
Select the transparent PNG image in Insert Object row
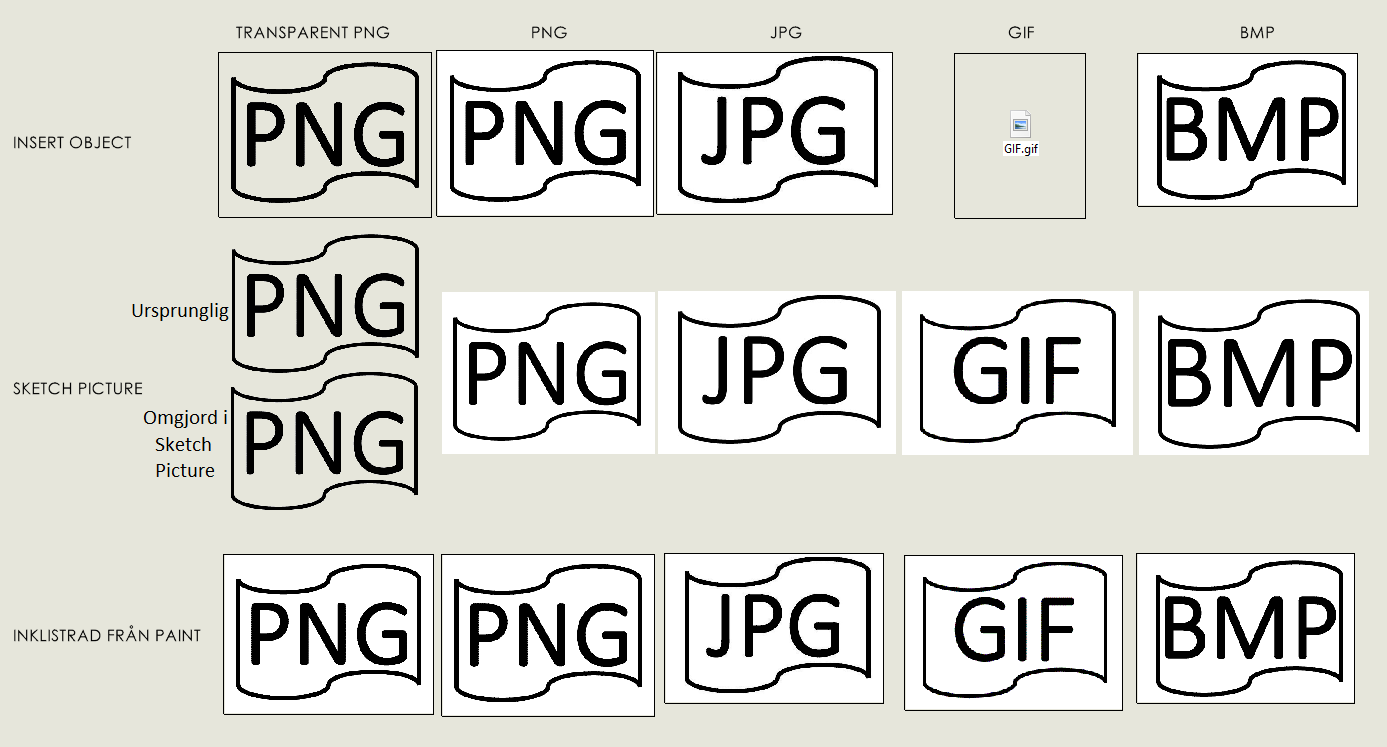click(325, 135)
